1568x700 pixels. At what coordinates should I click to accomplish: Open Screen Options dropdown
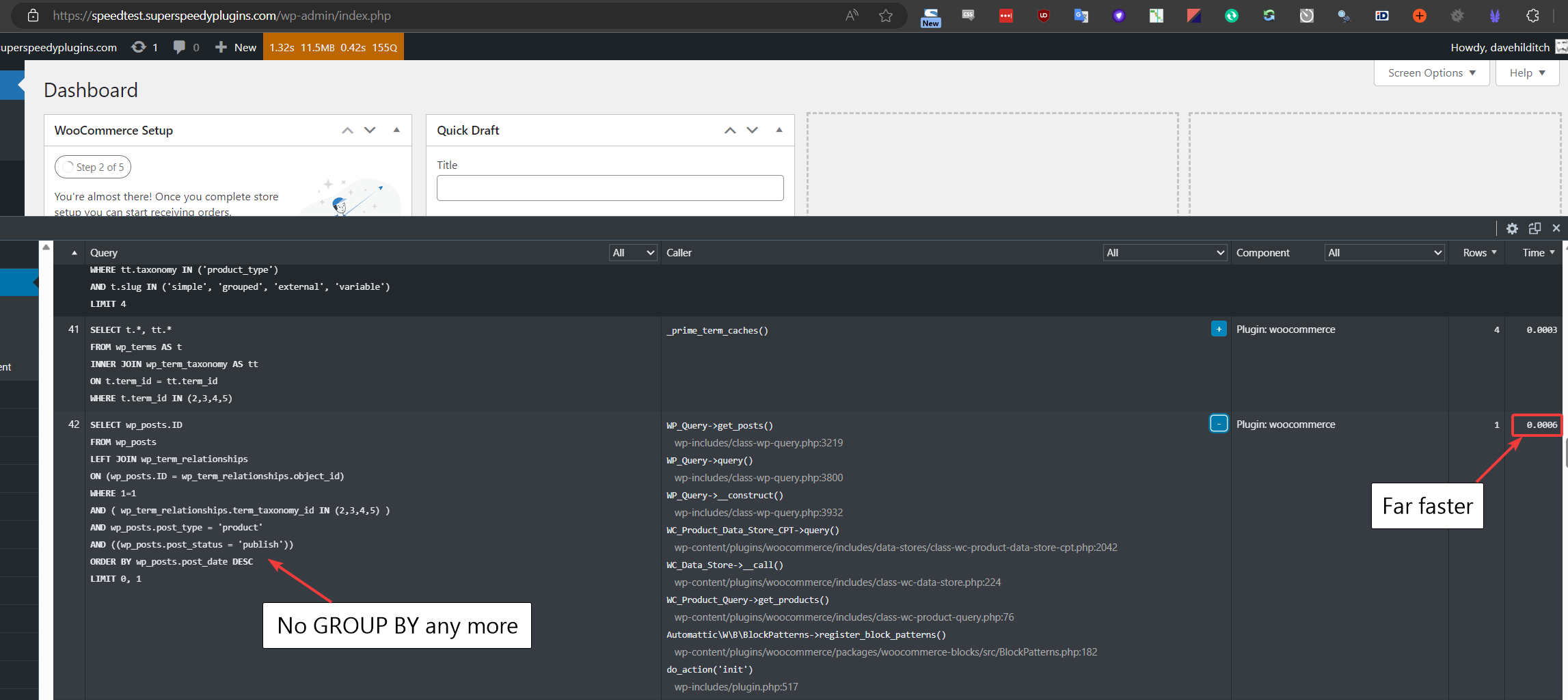pos(1431,73)
